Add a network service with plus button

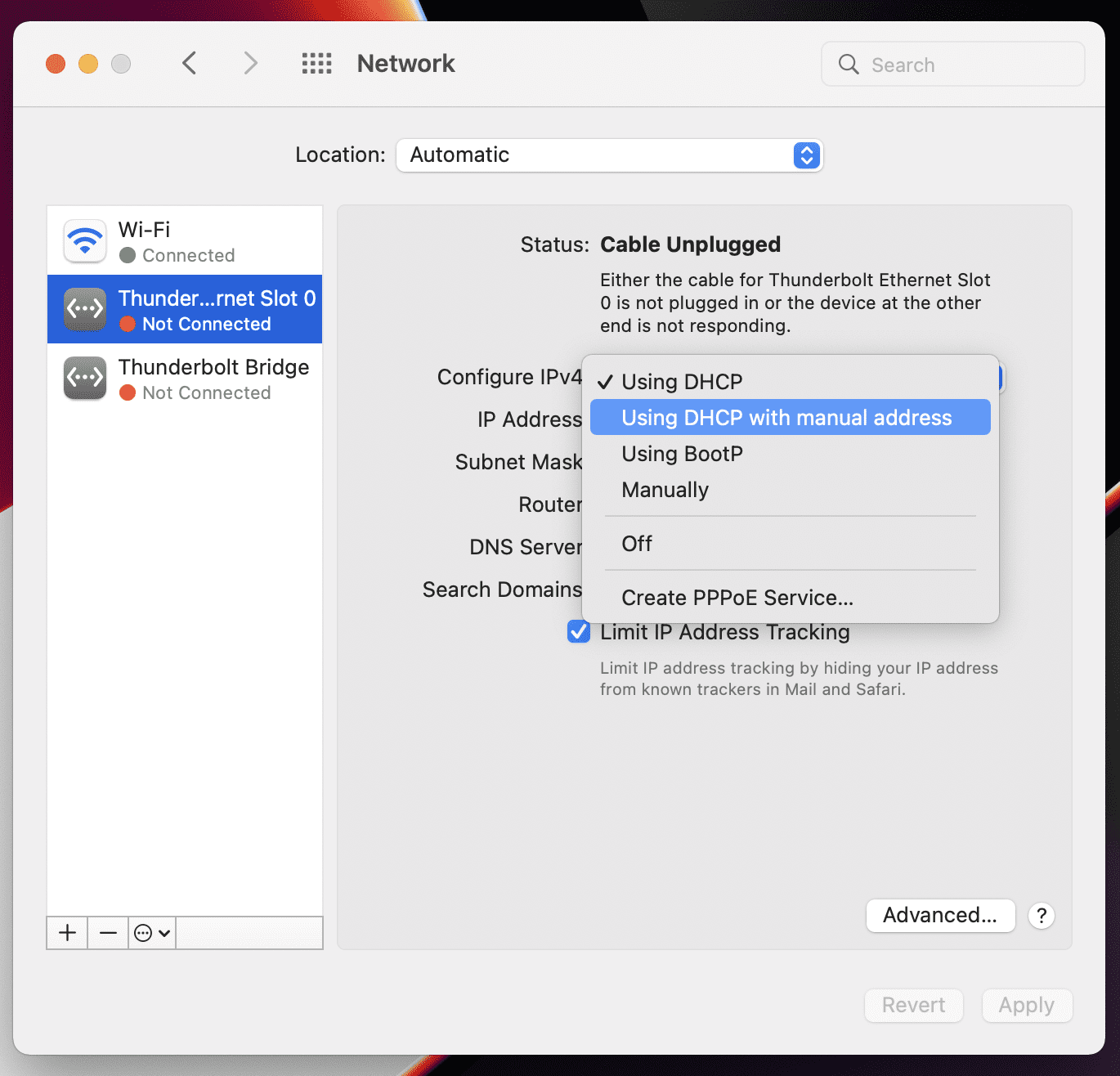[x=67, y=933]
